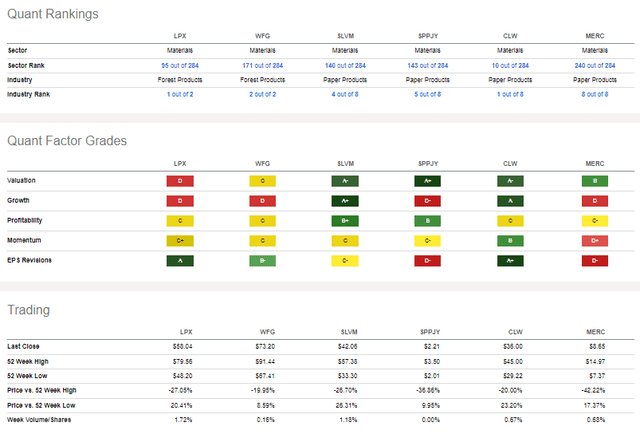Click the MERC Growth grade badge
Screen dimensions: 640x438
pos(595,201)
